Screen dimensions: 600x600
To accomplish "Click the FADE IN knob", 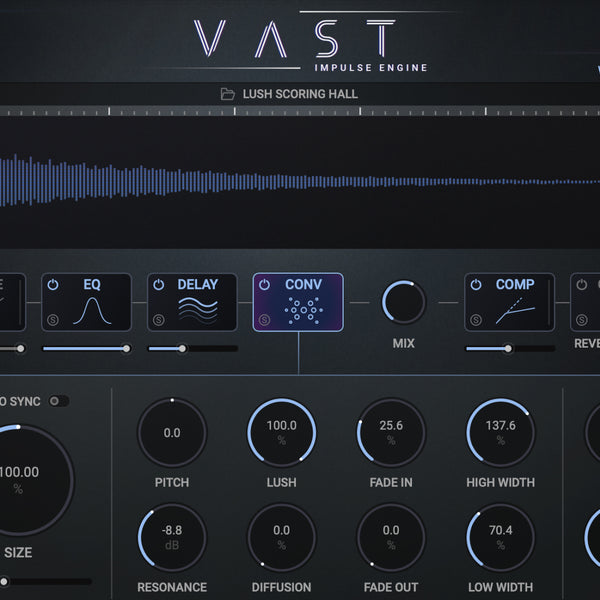I will (391, 433).
